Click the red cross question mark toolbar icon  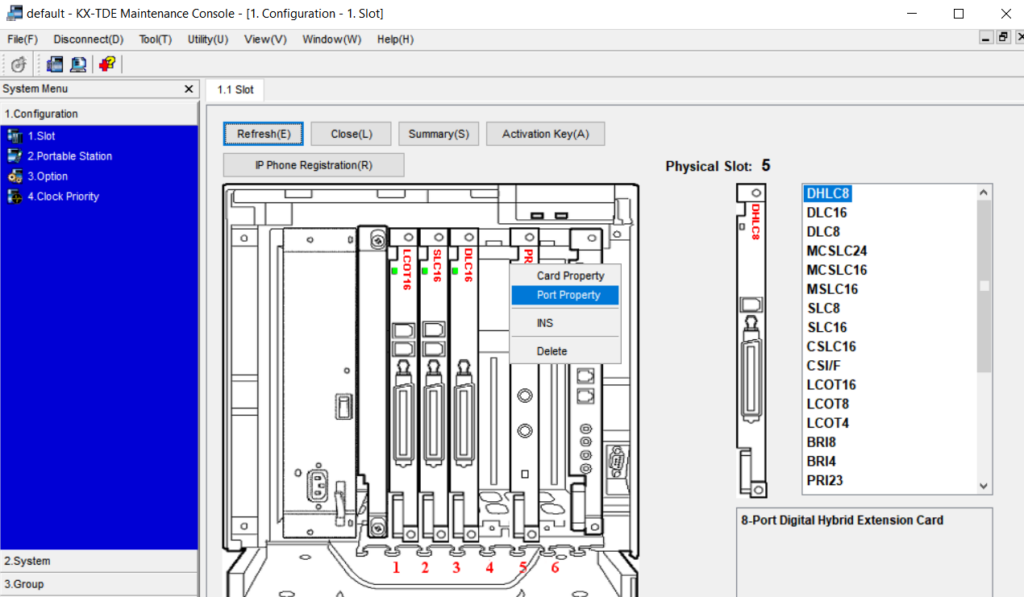tap(107, 64)
